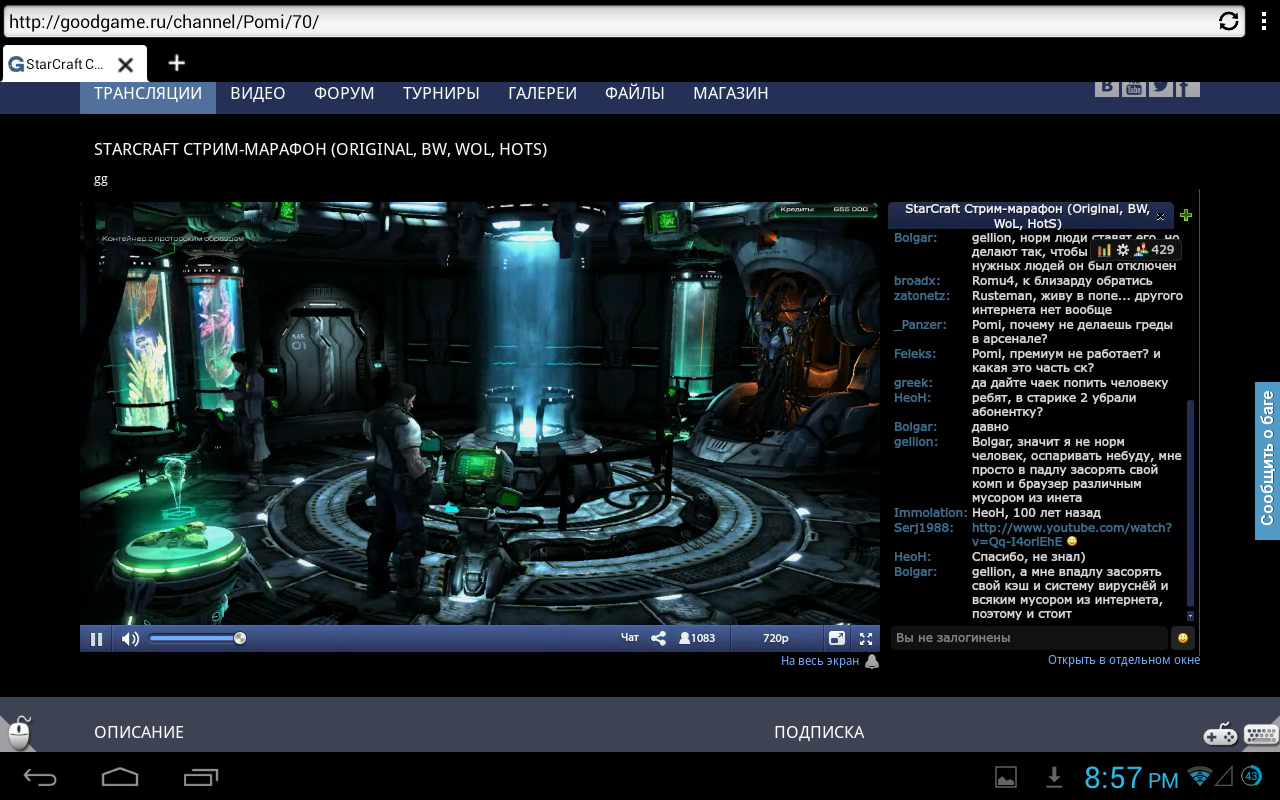The image size is (1280, 800).
Task: Click the broadx chat username
Action: click(917, 281)
